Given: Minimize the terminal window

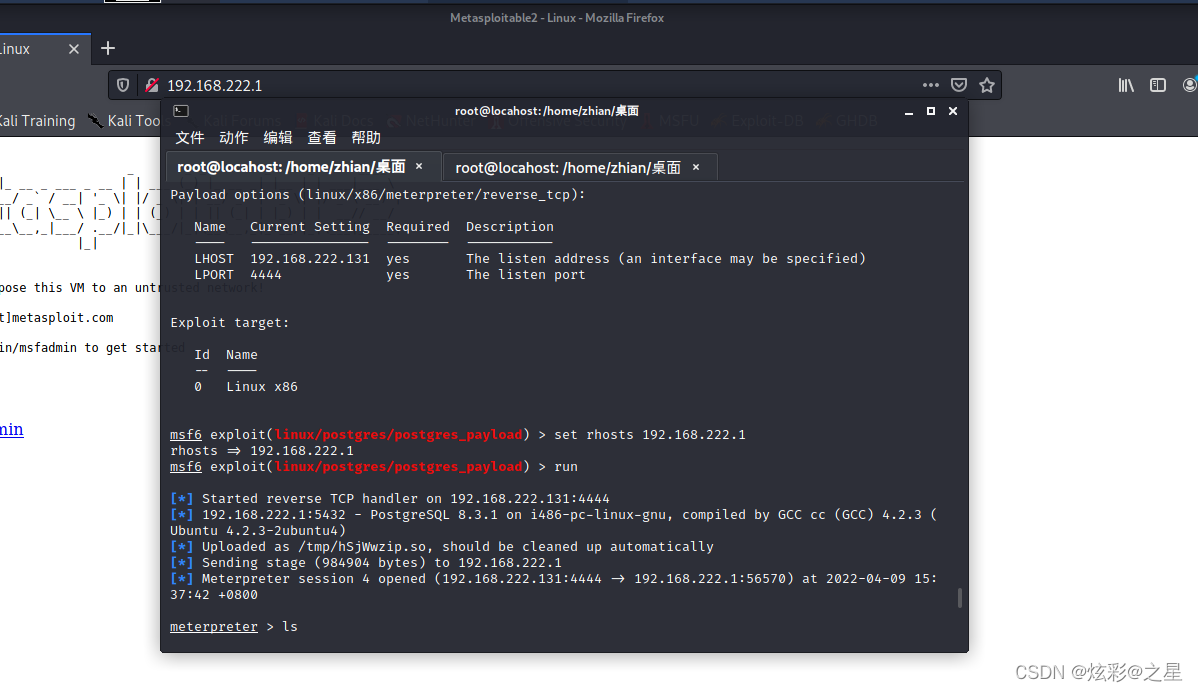Looking at the screenshot, I should (x=908, y=112).
